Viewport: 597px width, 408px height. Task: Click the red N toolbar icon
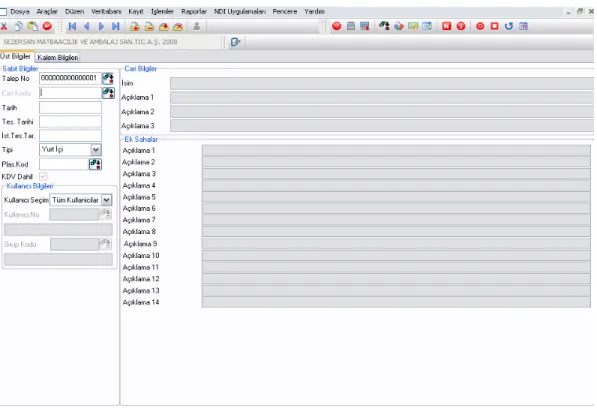[446, 26]
